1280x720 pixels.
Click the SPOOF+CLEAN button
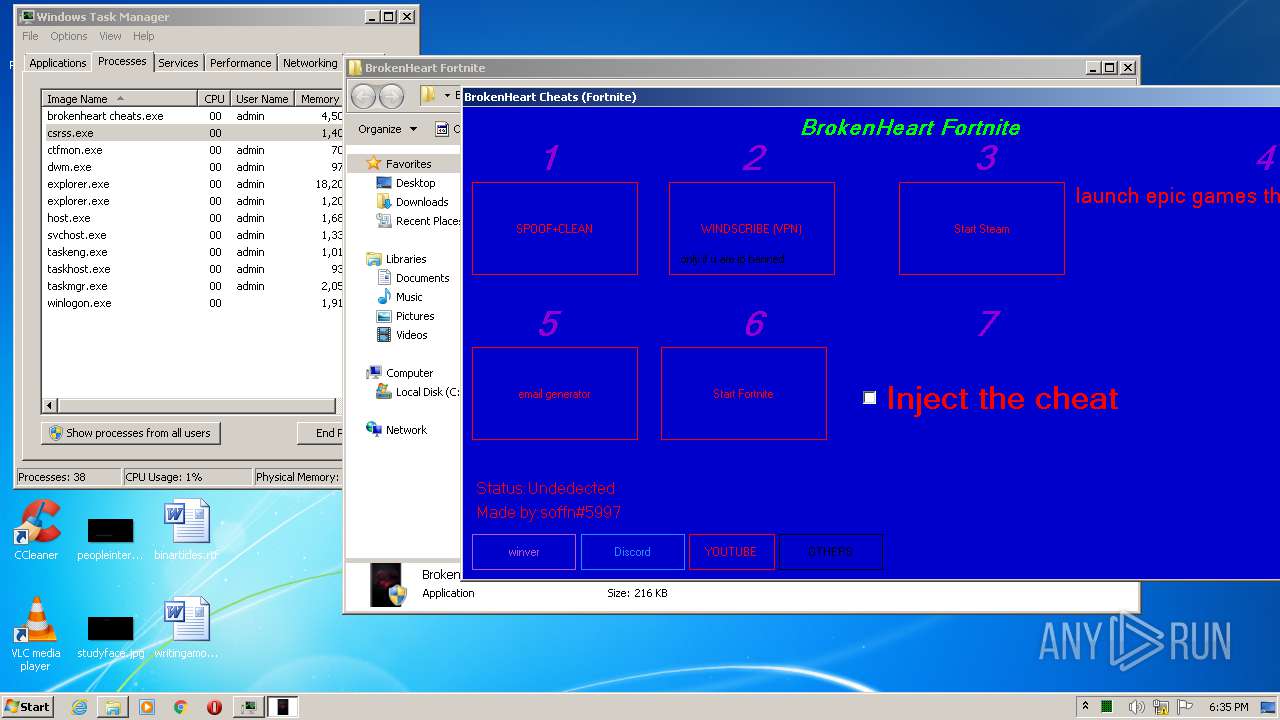555,228
